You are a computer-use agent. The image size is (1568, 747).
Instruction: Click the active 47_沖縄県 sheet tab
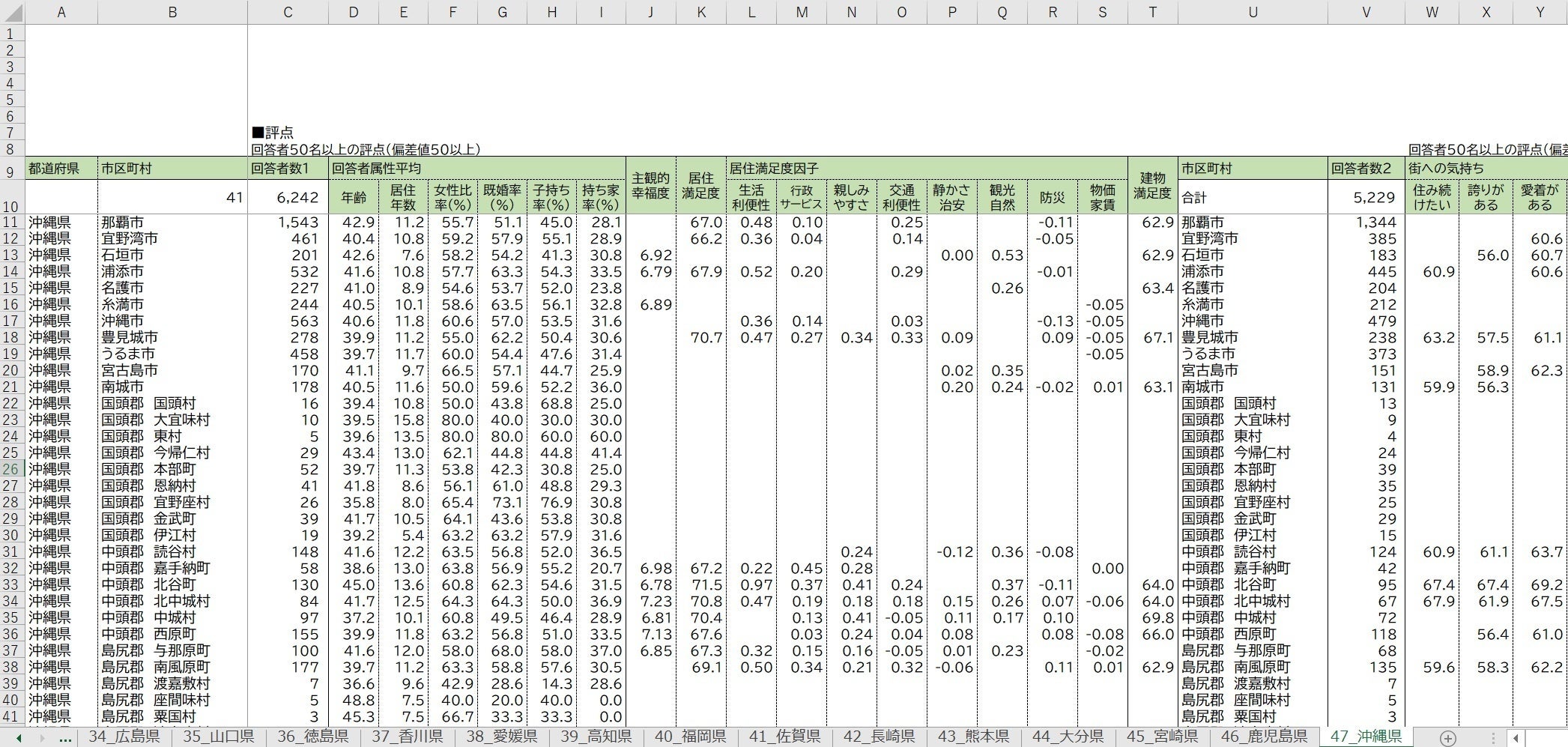(1366, 737)
